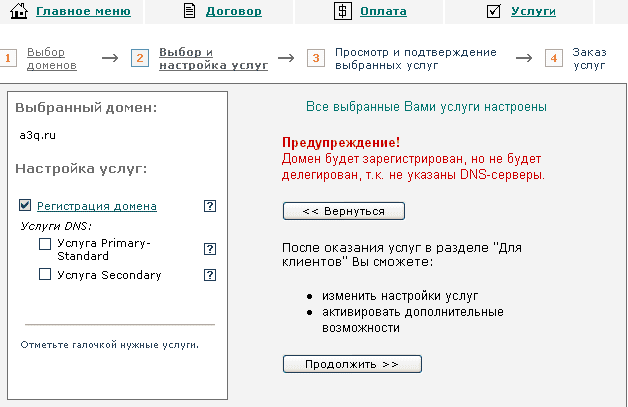Click the Выбор и настройка услуг step
628x407 pixels.
(x=199, y=58)
